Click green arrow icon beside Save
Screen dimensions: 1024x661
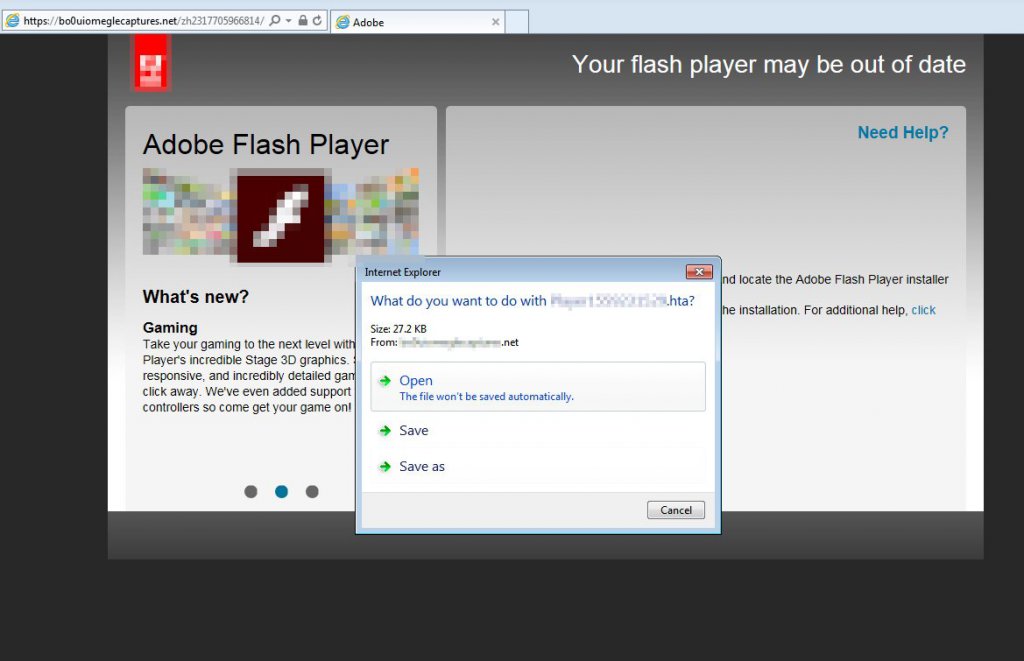coord(385,430)
